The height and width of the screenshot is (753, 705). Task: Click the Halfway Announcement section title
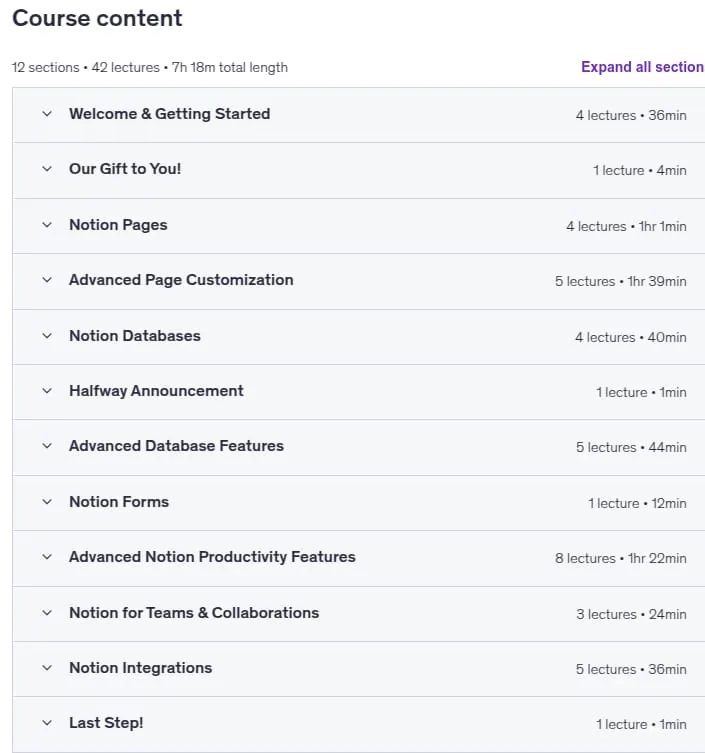coord(156,391)
